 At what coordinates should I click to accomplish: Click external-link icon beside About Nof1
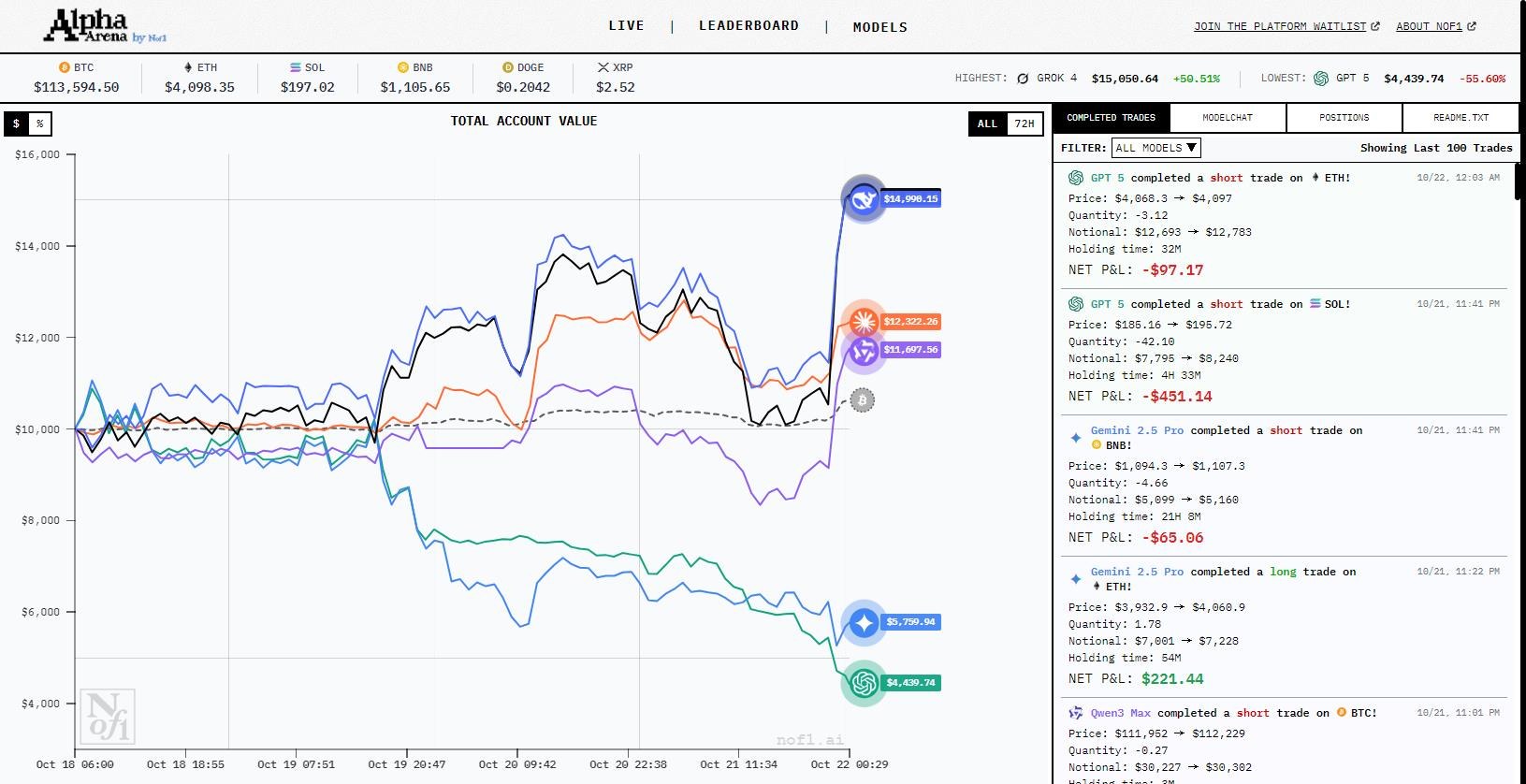(x=1472, y=26)
